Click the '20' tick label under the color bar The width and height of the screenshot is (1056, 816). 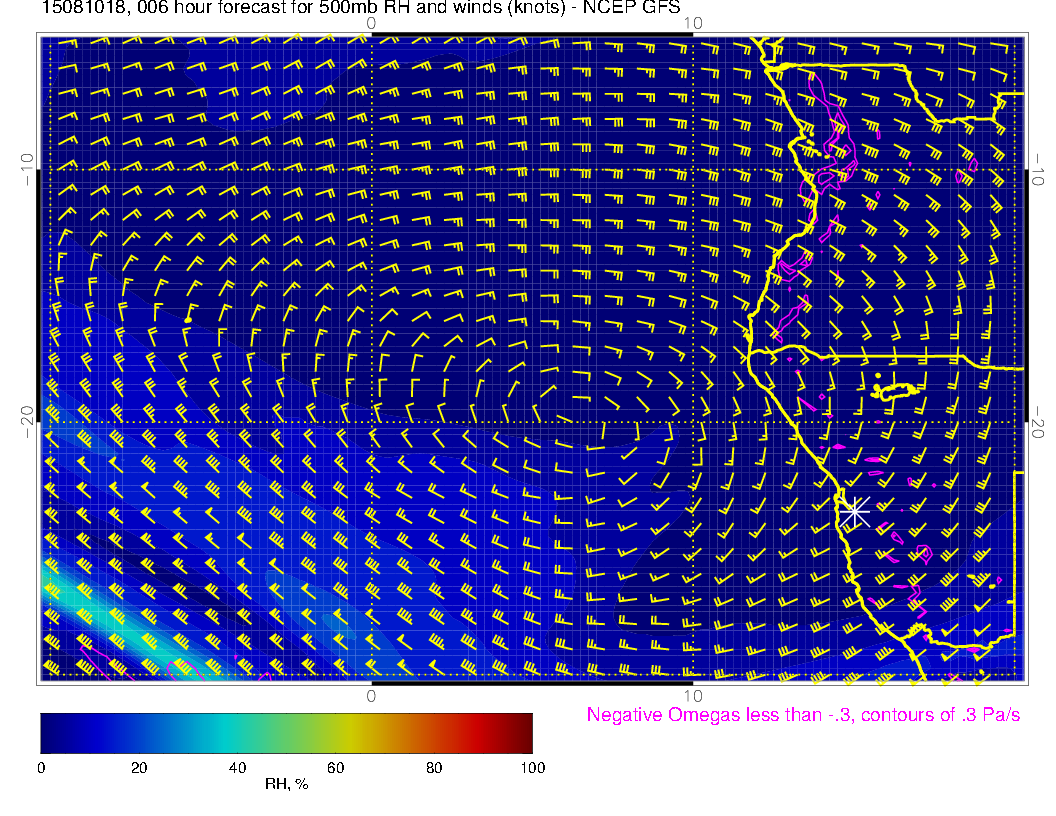coord(139,767)
